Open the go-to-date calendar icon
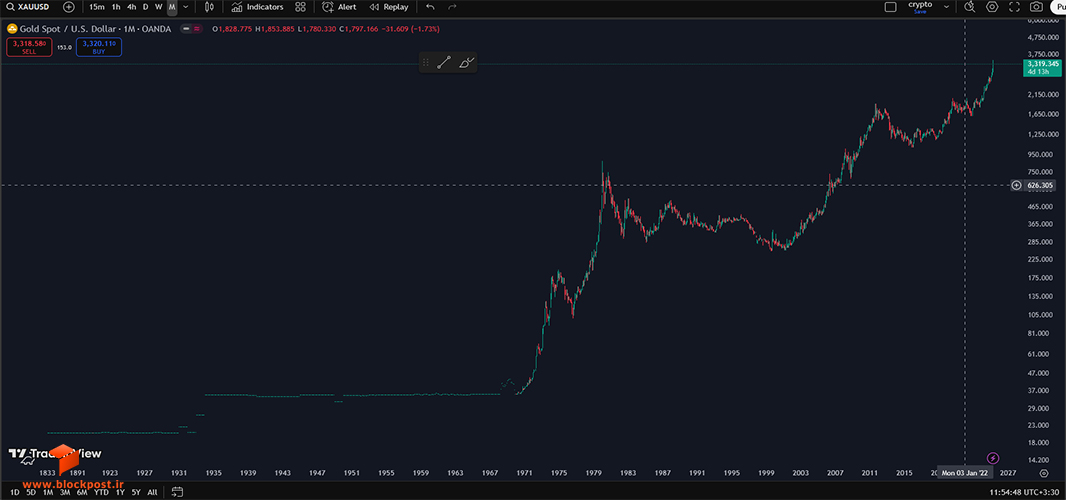Viewport: 1066px width, 500px height. click(x=177, y=492)
